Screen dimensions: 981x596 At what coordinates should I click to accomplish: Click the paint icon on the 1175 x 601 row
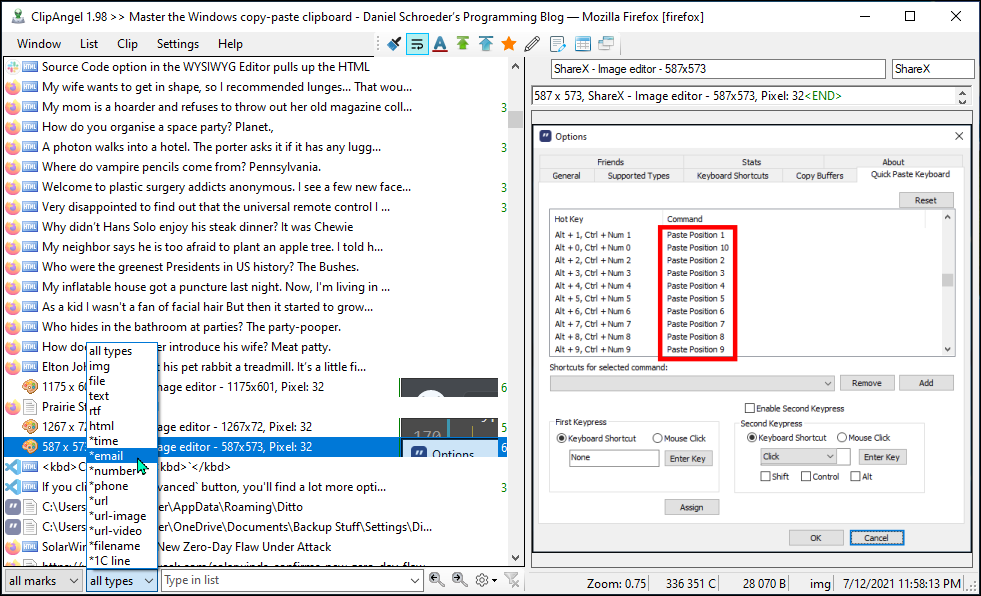(x=30, y=386)
